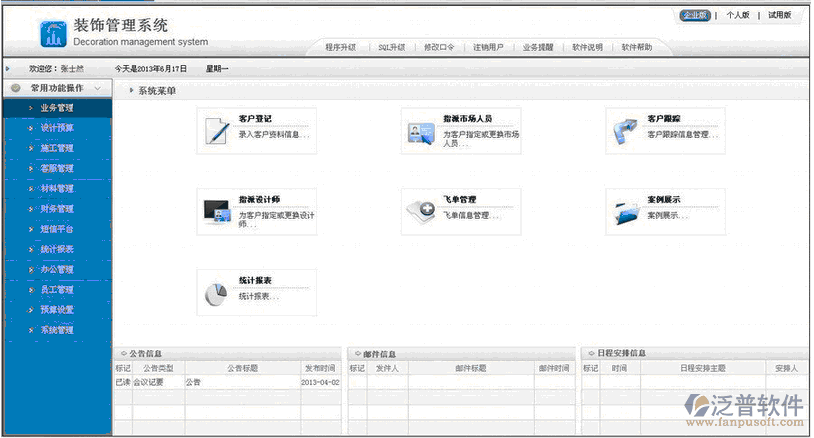This screenshot has height=438, width=814.
Task: Open the 客户跟踪 arrow icon
Action: tap(626, 131)
